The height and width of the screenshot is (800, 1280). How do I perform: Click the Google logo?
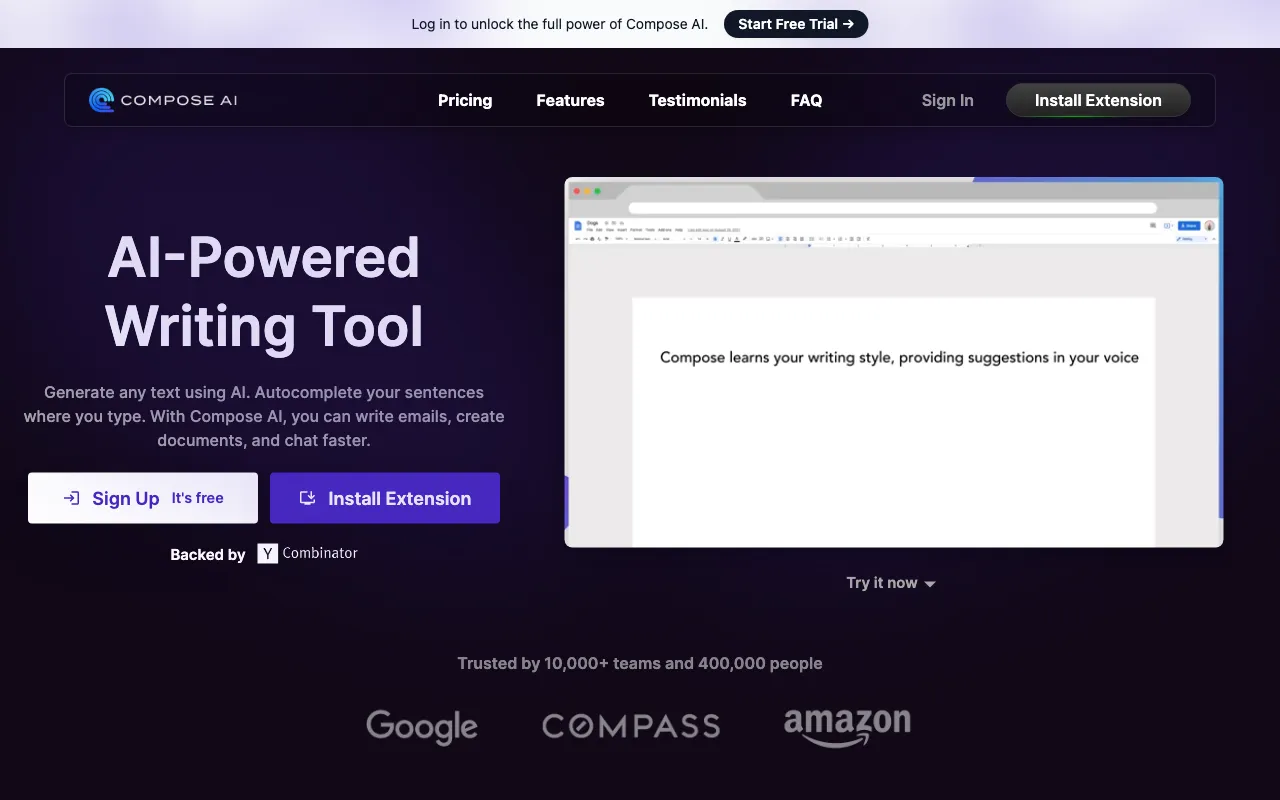pos(422,727)
